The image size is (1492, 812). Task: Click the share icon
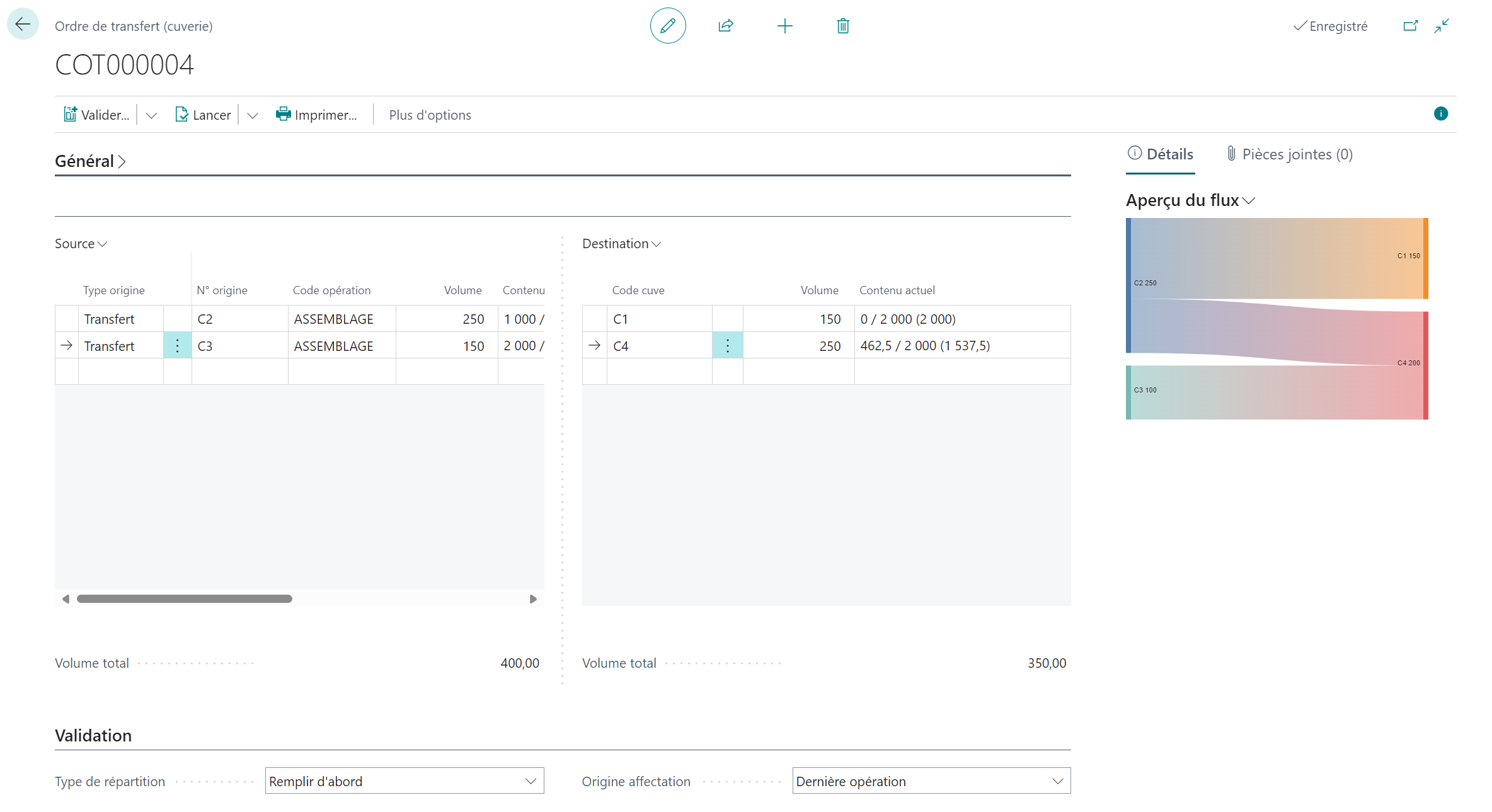(x=726, y=26)
